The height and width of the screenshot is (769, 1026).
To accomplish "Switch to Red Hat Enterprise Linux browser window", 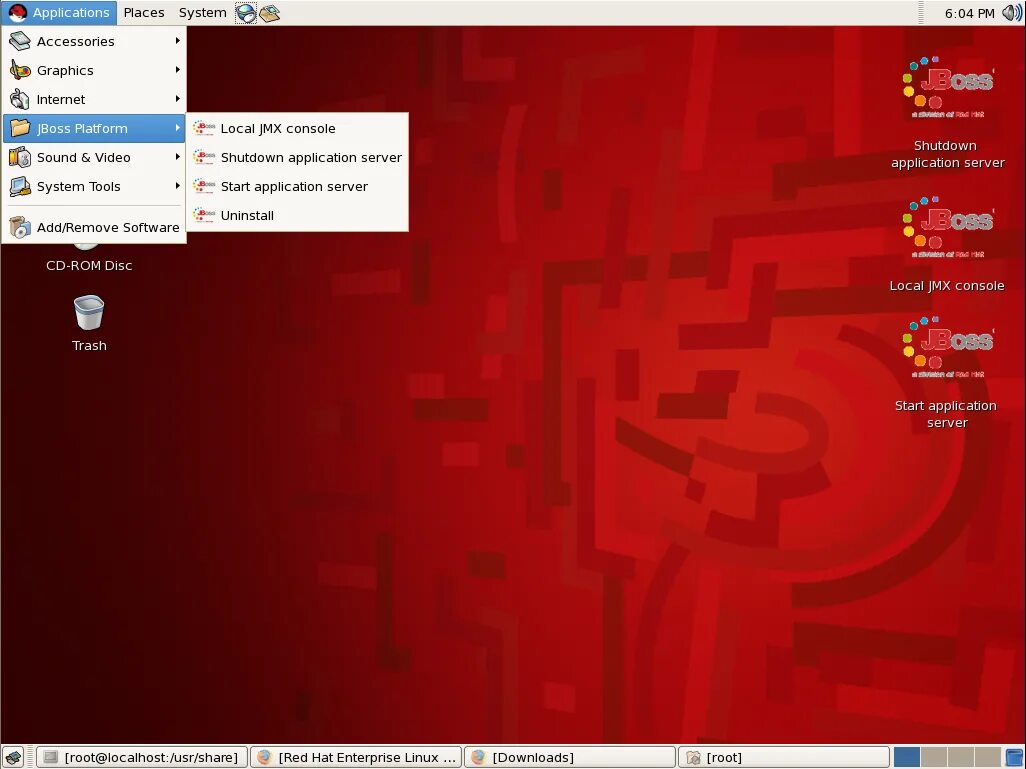I will (356, 757).
